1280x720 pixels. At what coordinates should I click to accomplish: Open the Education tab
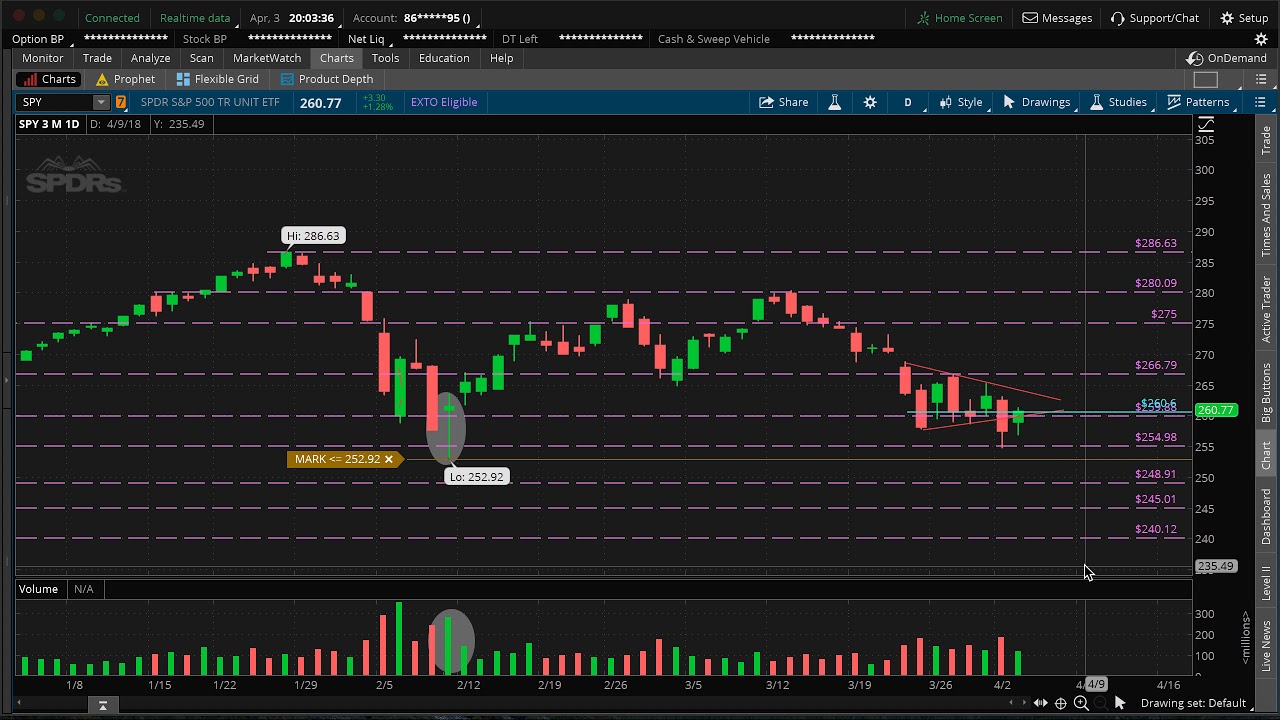click(x=444, y=58)
